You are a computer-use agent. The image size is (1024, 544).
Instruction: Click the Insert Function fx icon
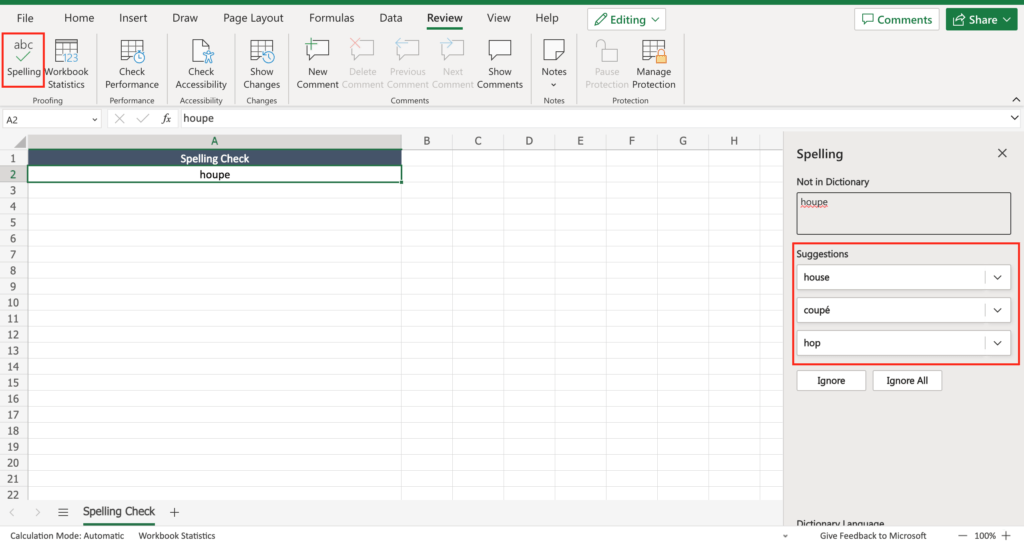(x=167, y=118)
